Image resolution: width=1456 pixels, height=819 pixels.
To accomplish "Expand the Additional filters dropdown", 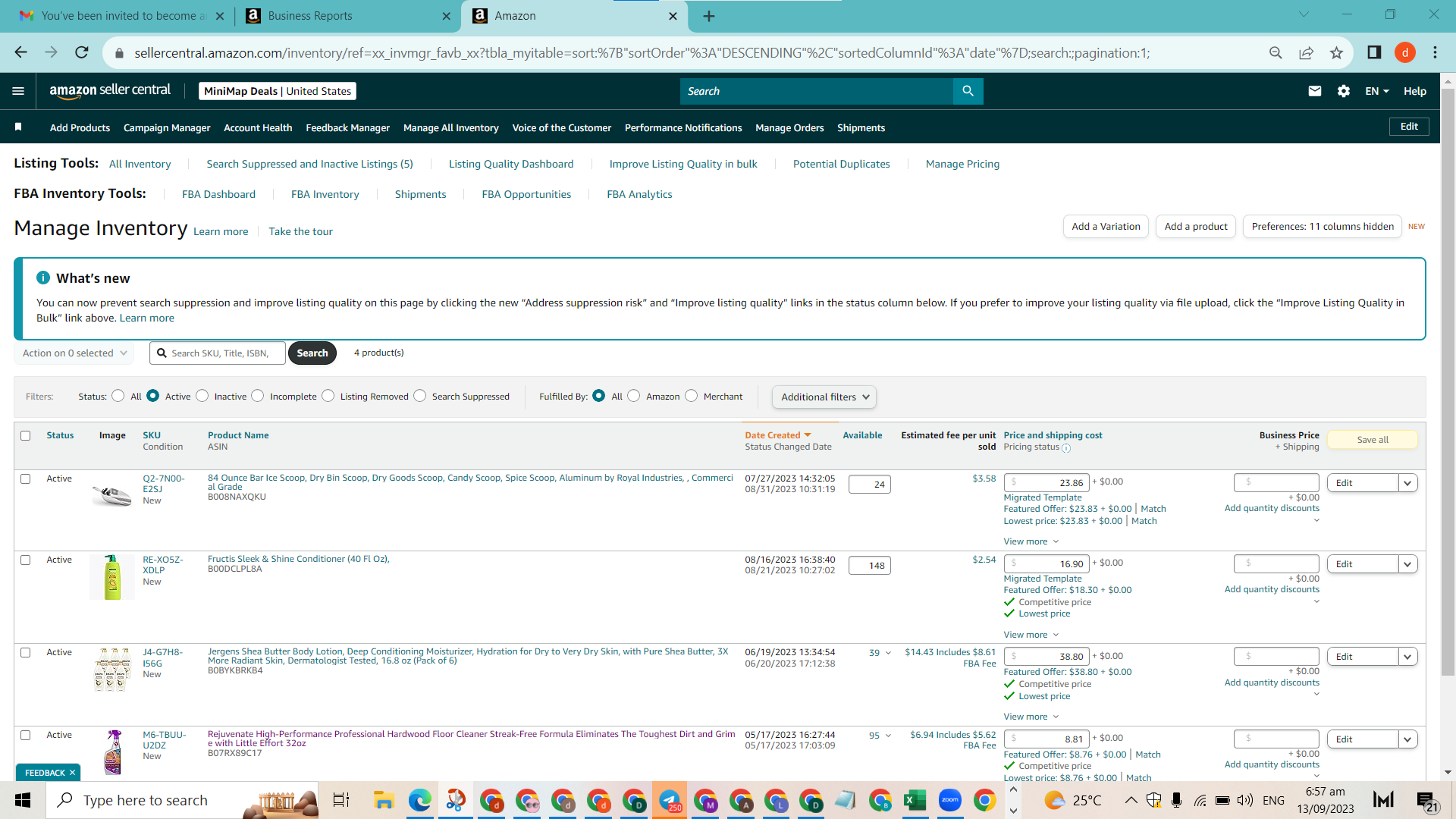I will click(x=824, y=397).
